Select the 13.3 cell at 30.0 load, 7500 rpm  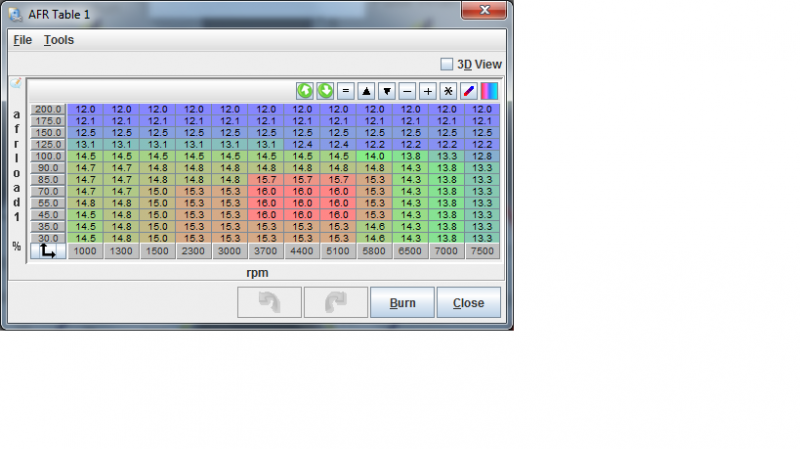pyautogui.click(x=482, y=238)
